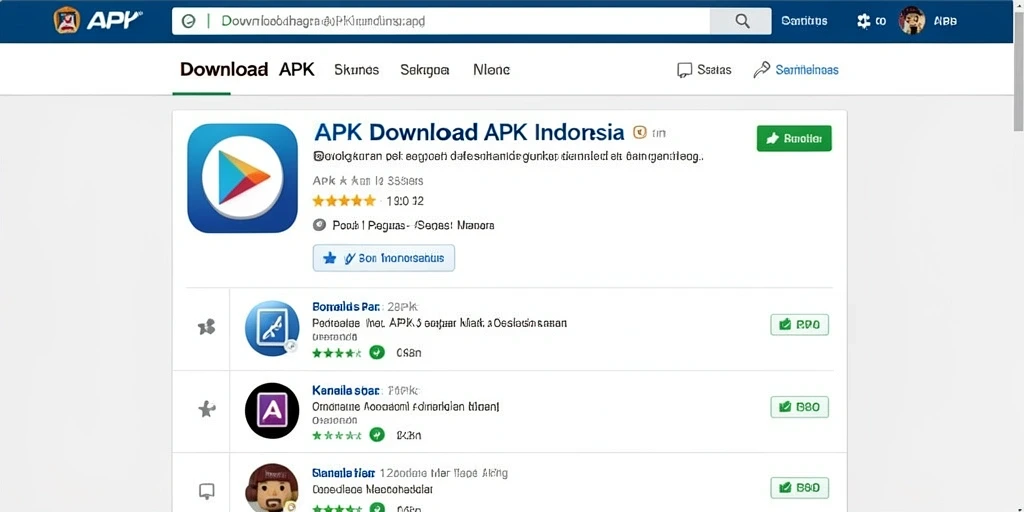1024x512 pixels.
Task: Click the Abb username in the header
Action: (x=945, y=21)
